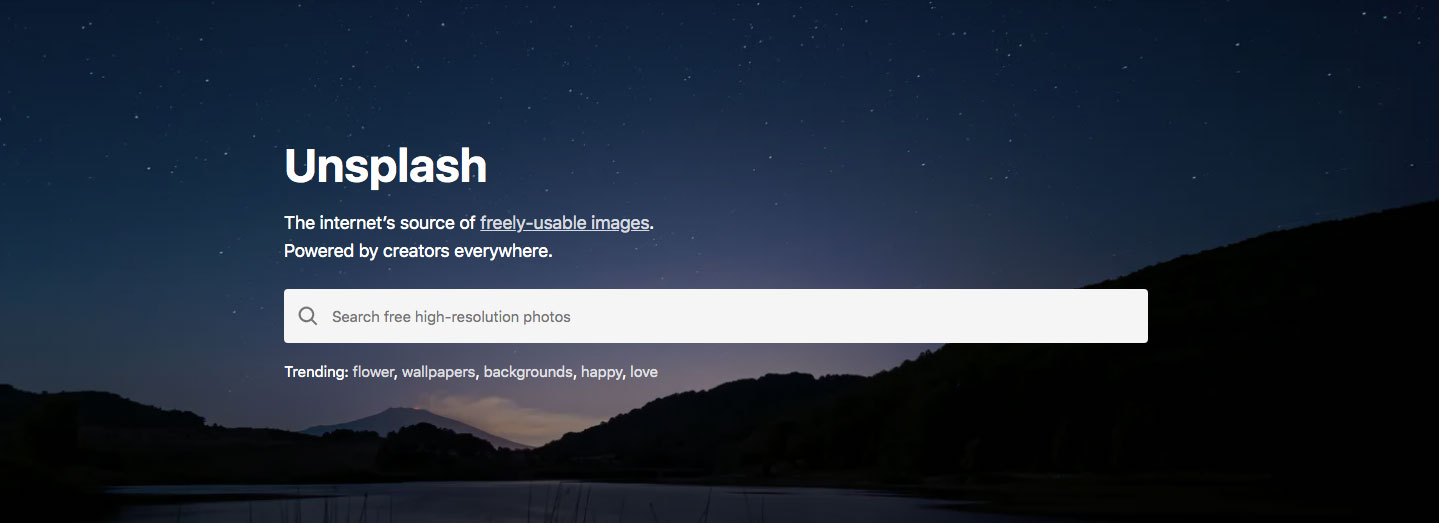
Task: Pick the trending keyword happy
Action: (601, 372)
